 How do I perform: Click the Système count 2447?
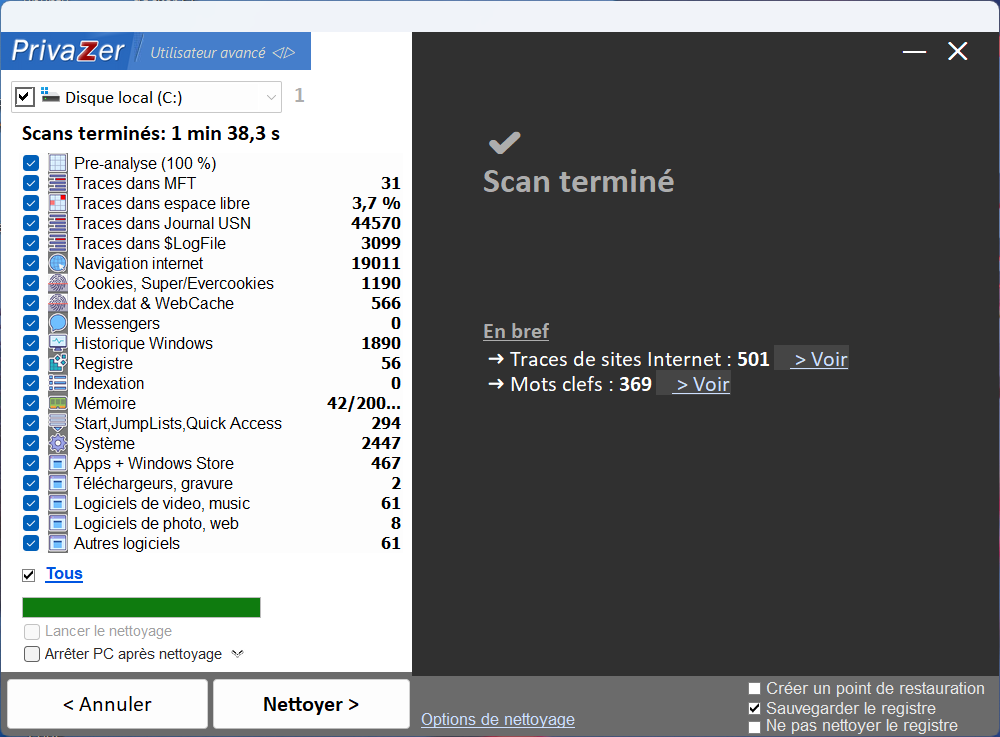381,443
